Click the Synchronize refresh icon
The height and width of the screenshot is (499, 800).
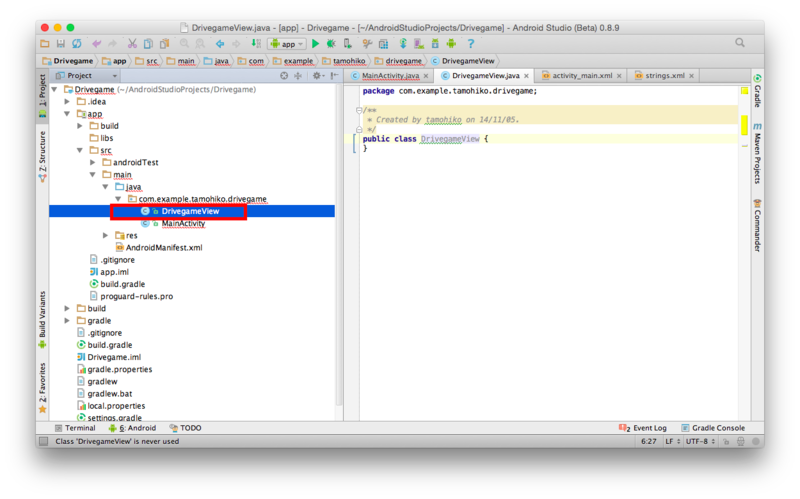coord(77,44)
